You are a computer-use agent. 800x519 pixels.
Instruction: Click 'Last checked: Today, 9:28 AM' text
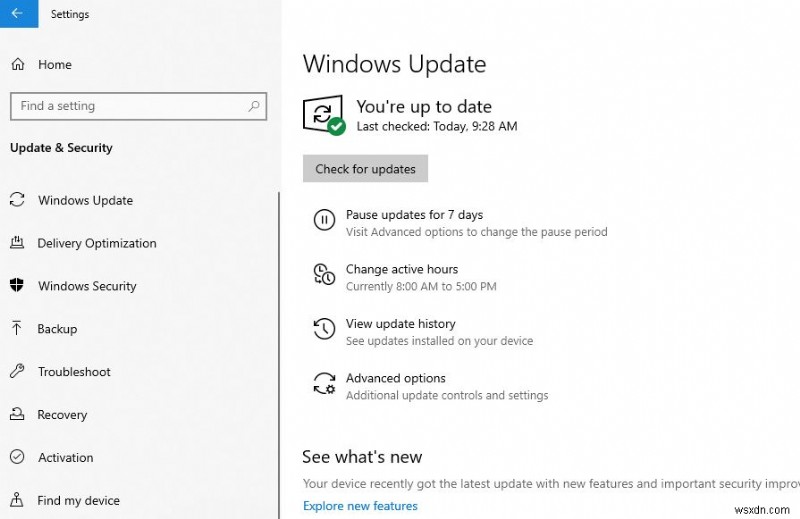click(437, 127)
